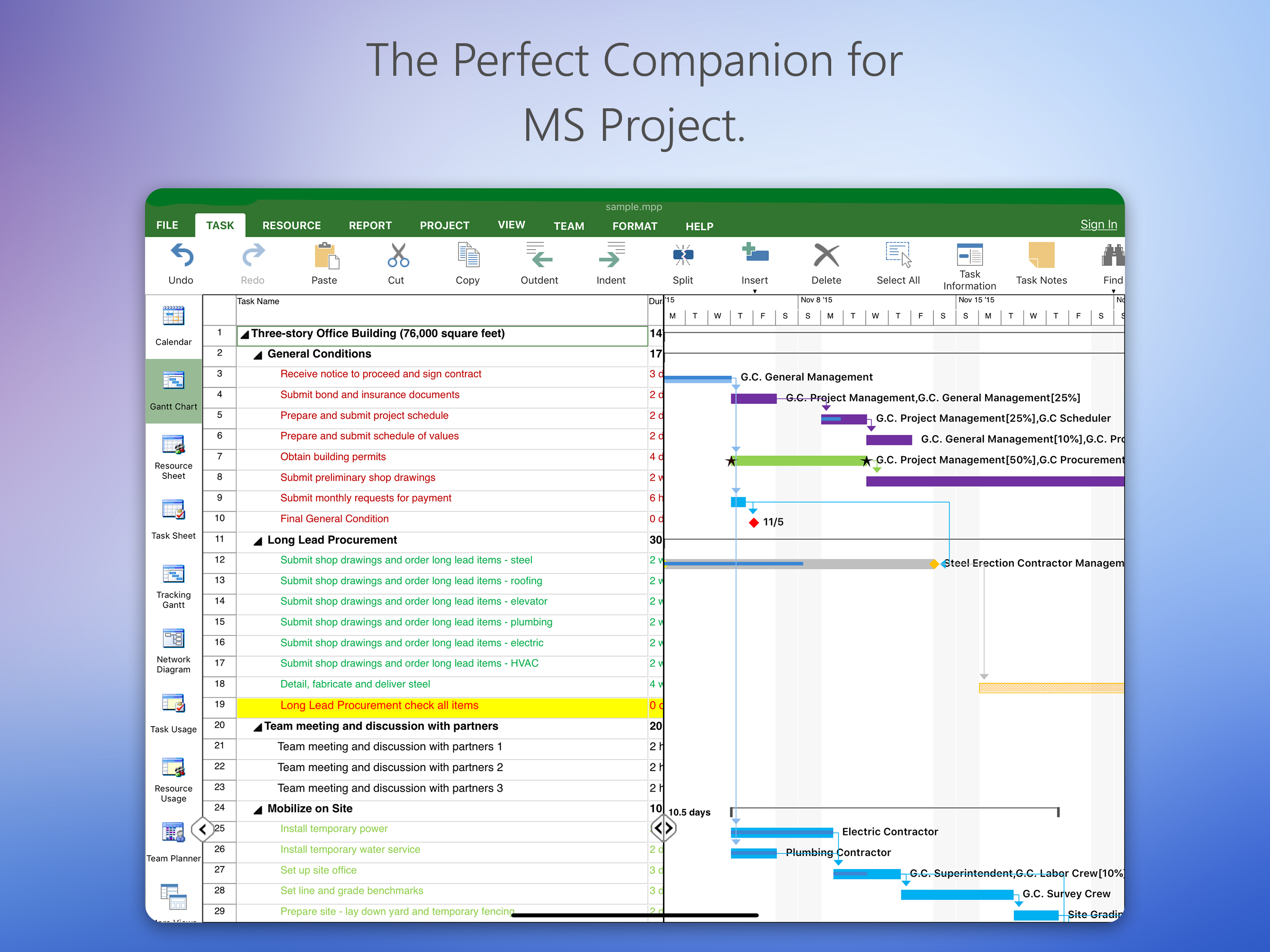Open the RESOURCE ribbon tab
Viewport: 1270px width, 952px height.
pyautogui.click(x=291, y=225)
